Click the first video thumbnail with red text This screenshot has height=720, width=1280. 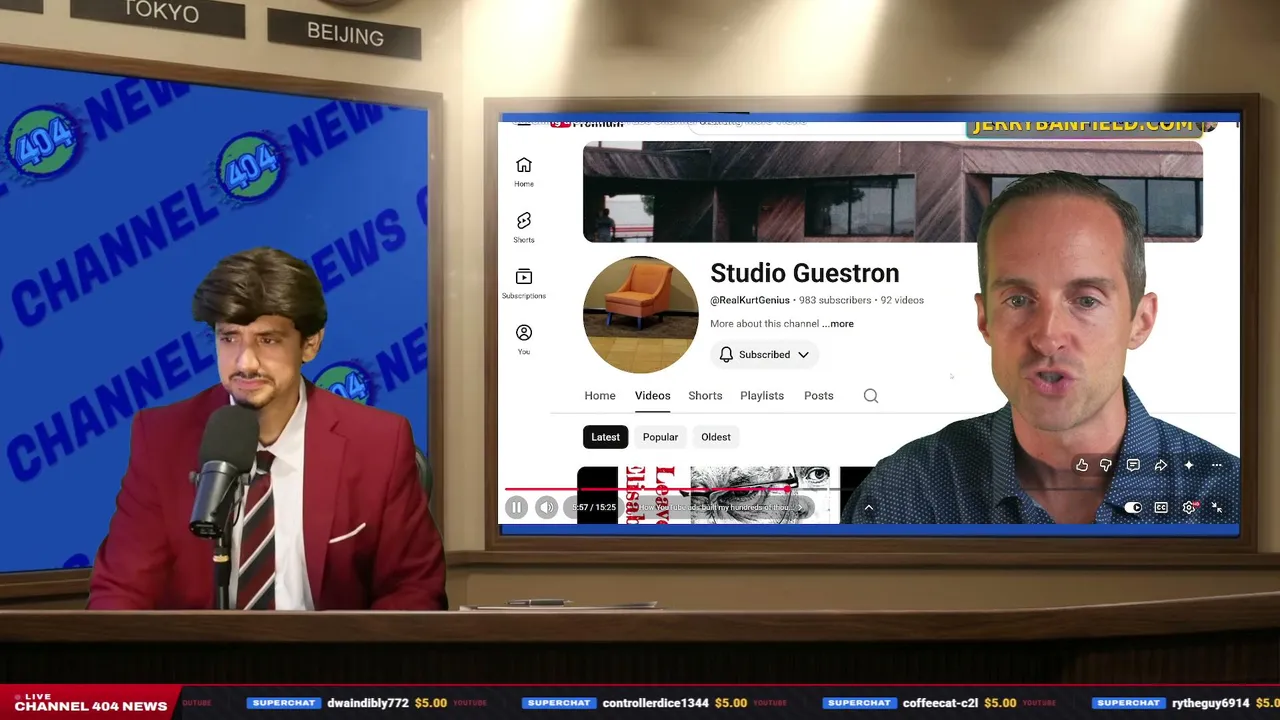coord(702,495)
